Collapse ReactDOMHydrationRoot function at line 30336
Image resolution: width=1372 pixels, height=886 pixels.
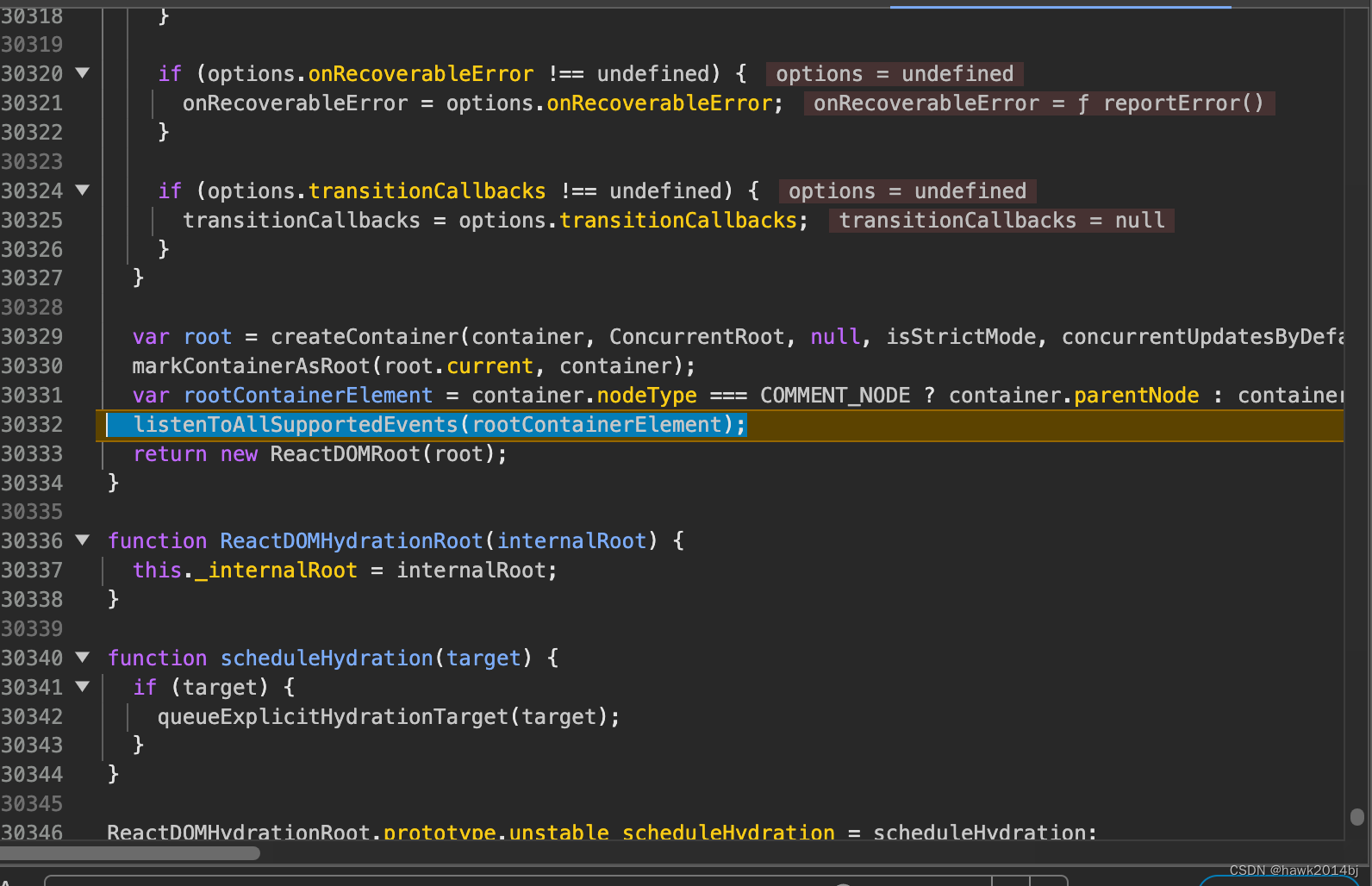[x=83, y=540]
